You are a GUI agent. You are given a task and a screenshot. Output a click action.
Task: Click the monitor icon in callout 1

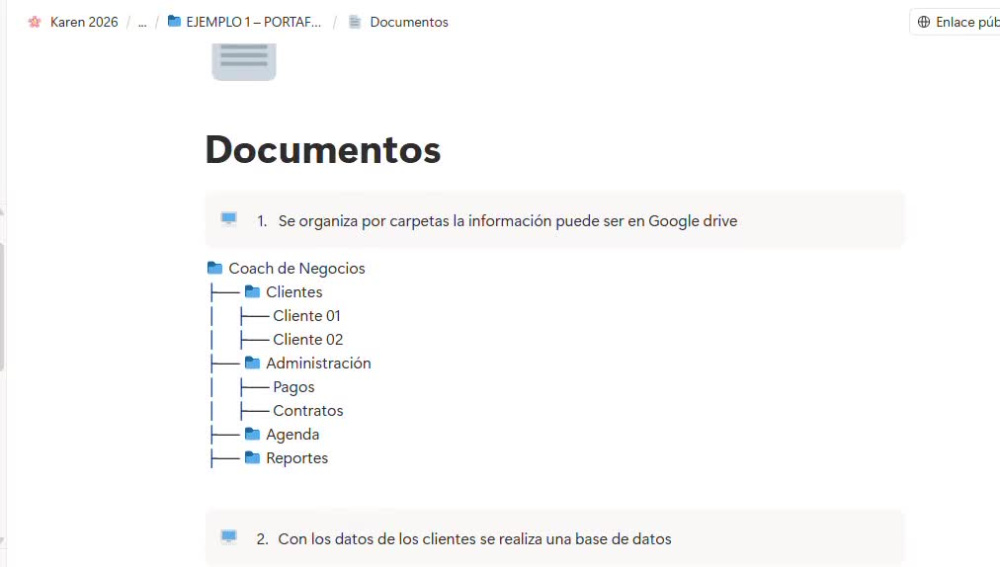pyautogui.click(x=229, y=219)
